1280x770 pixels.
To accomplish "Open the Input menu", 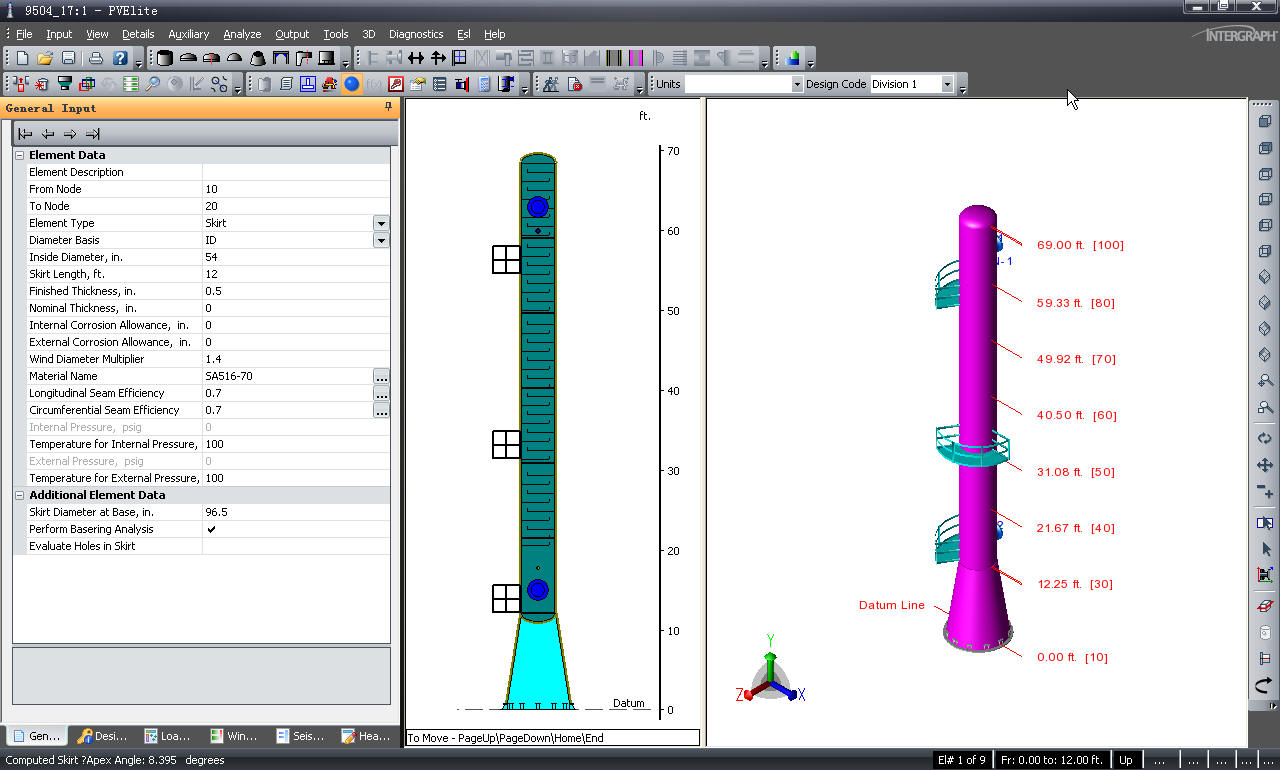I will pos(59,34).
